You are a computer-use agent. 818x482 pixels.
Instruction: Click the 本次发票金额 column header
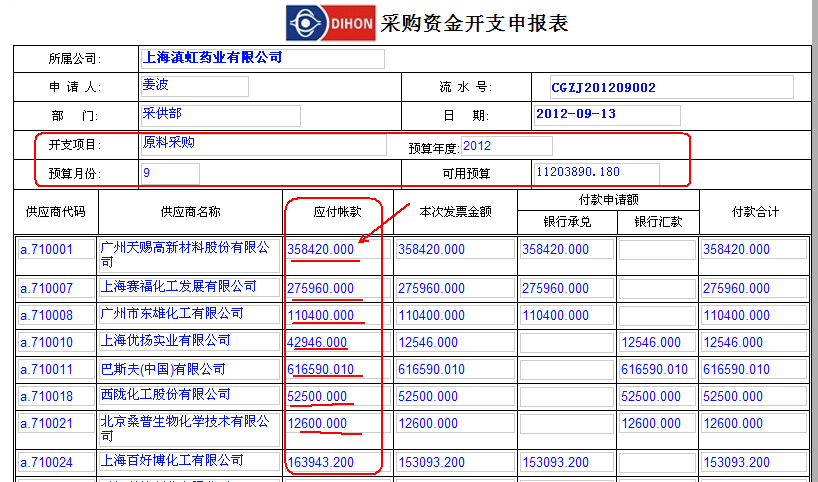455,212
